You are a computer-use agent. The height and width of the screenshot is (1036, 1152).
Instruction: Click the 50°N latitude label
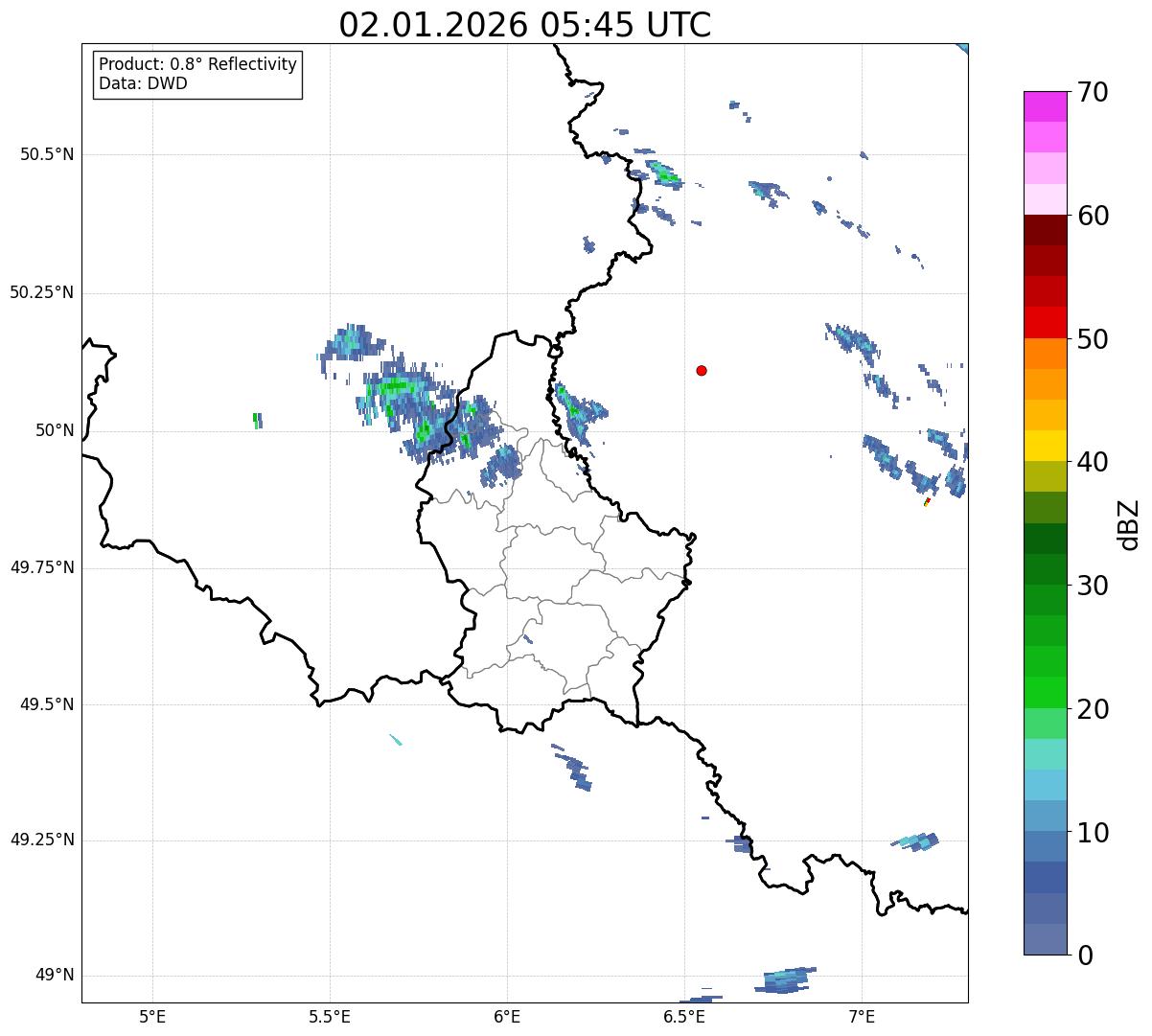coord(55,431)
